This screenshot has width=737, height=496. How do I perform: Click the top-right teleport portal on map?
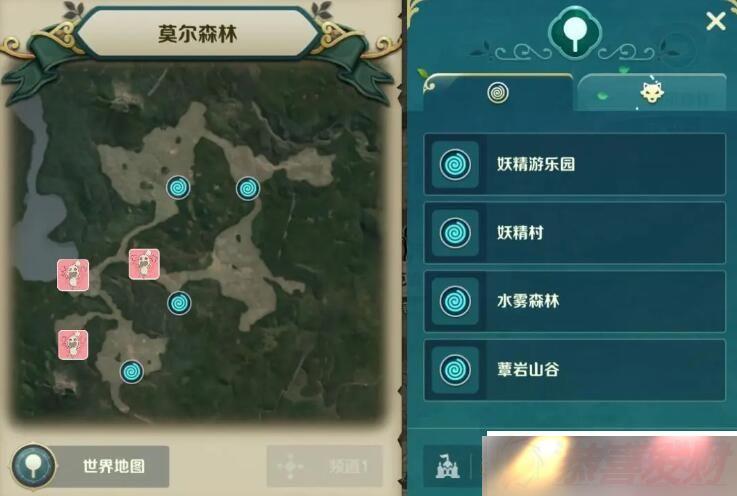click(248, 189)
